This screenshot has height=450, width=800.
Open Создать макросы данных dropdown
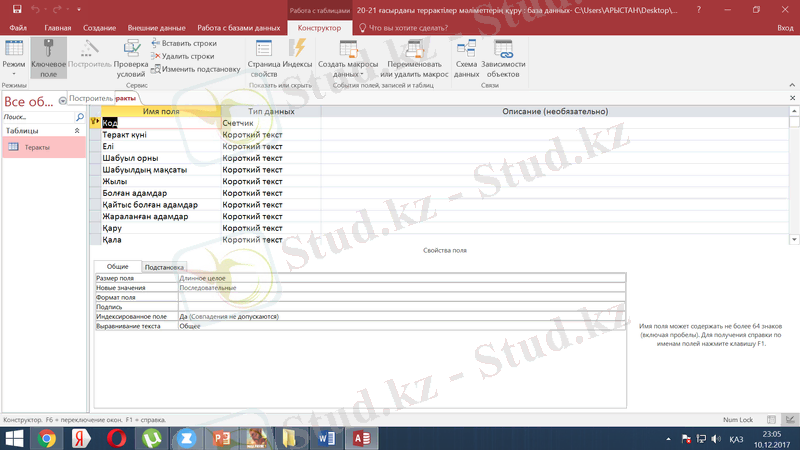[x=346, y=62]
